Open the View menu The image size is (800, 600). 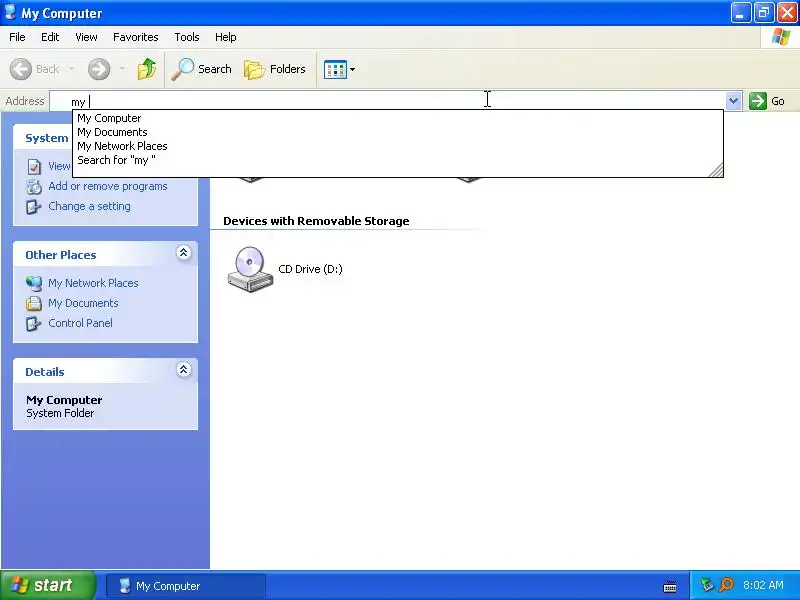86,37
